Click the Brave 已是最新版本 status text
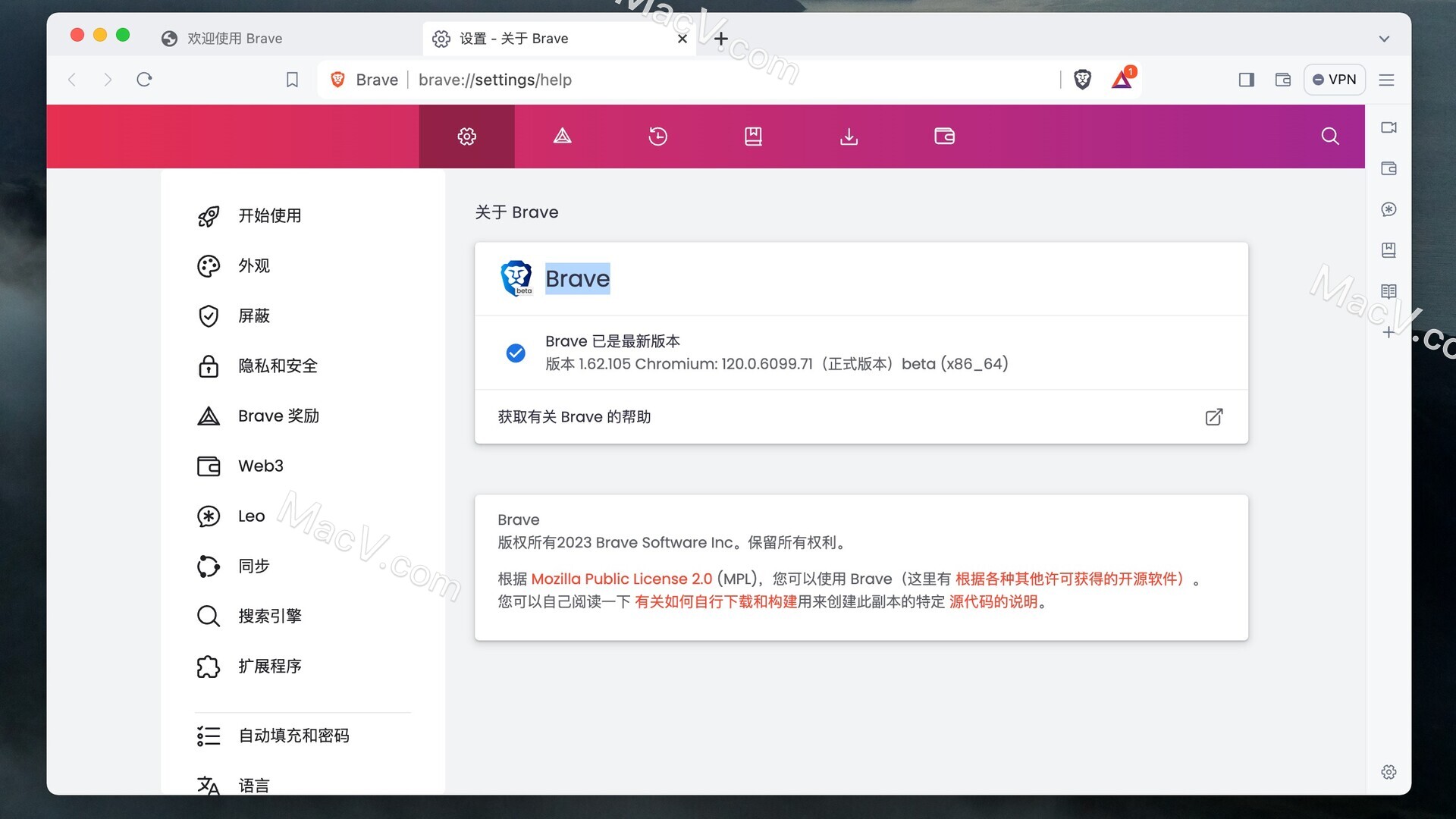This screenshot has width=1456, height=819. pyautogui.click(x=613, y=341)
